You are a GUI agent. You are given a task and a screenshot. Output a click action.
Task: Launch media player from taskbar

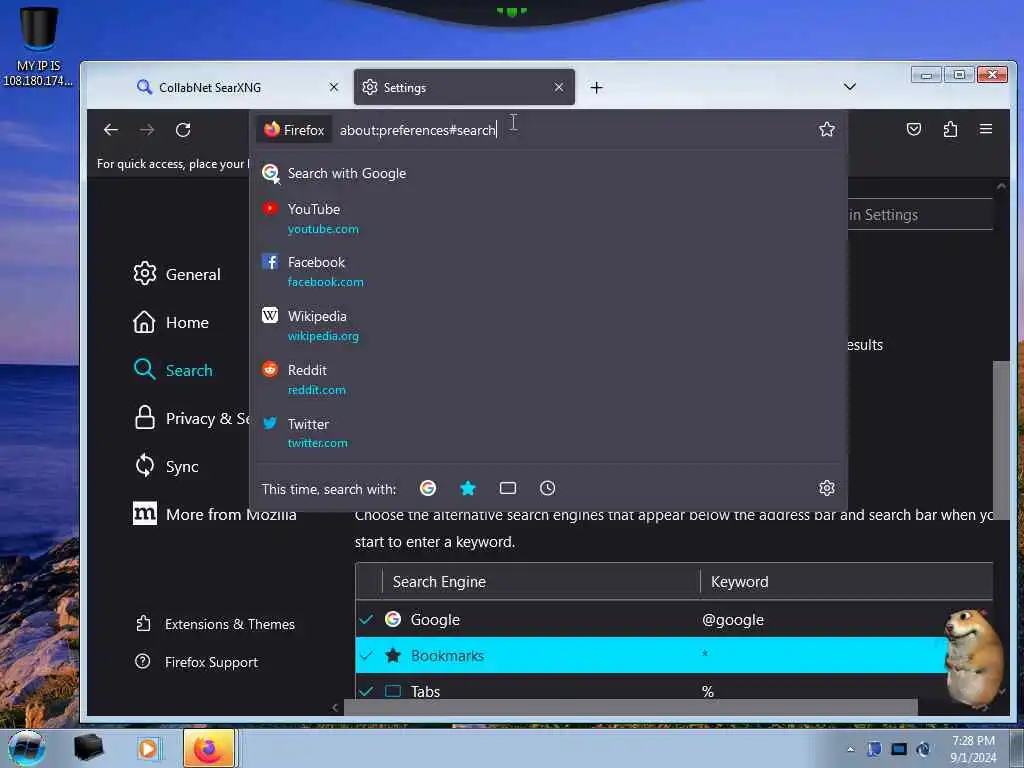(x=148, y=748)
